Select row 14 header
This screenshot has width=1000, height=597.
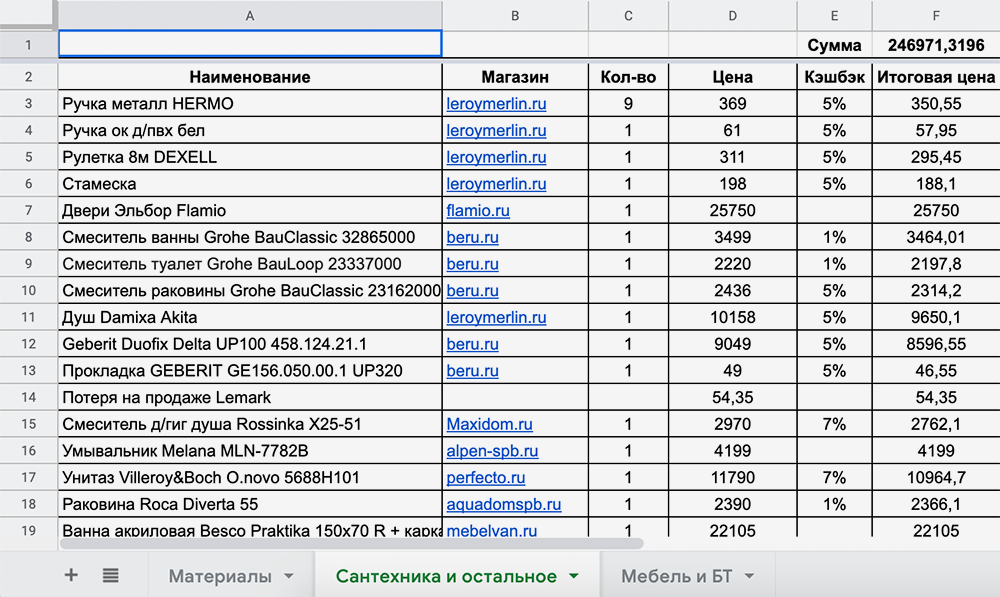tap(29, 397)
